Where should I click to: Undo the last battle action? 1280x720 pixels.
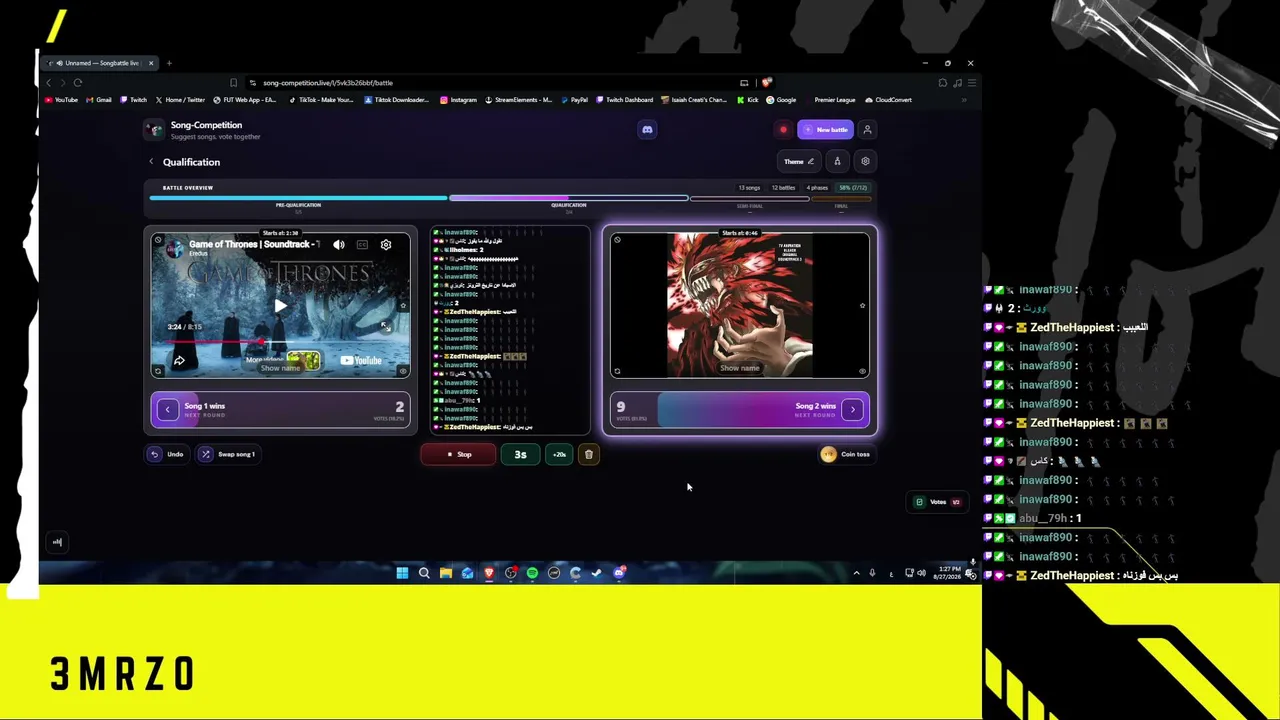(x=168, y=454)
